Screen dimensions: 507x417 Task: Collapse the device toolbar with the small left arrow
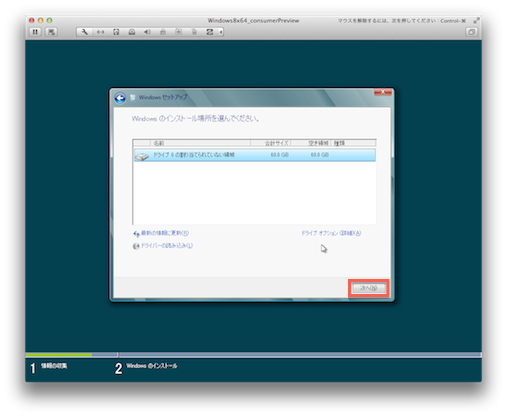tap(221, 32)
